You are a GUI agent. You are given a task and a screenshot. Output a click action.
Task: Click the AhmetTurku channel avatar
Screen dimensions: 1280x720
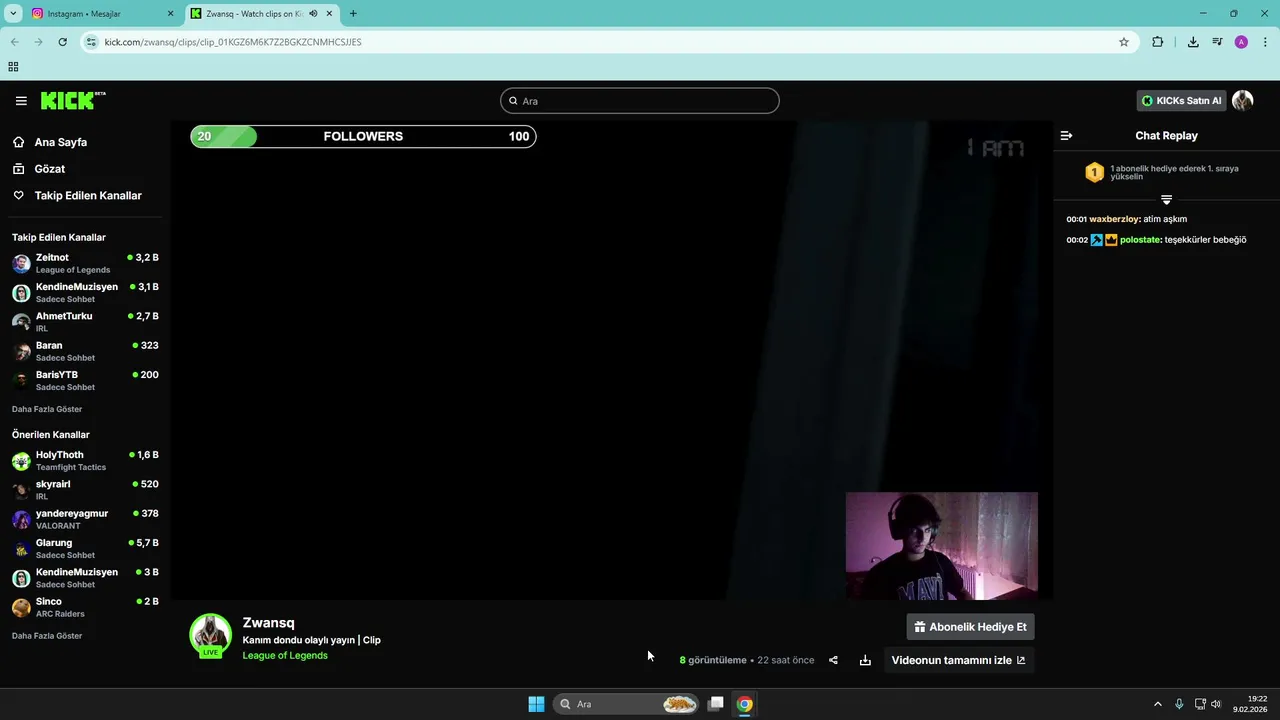21,322
